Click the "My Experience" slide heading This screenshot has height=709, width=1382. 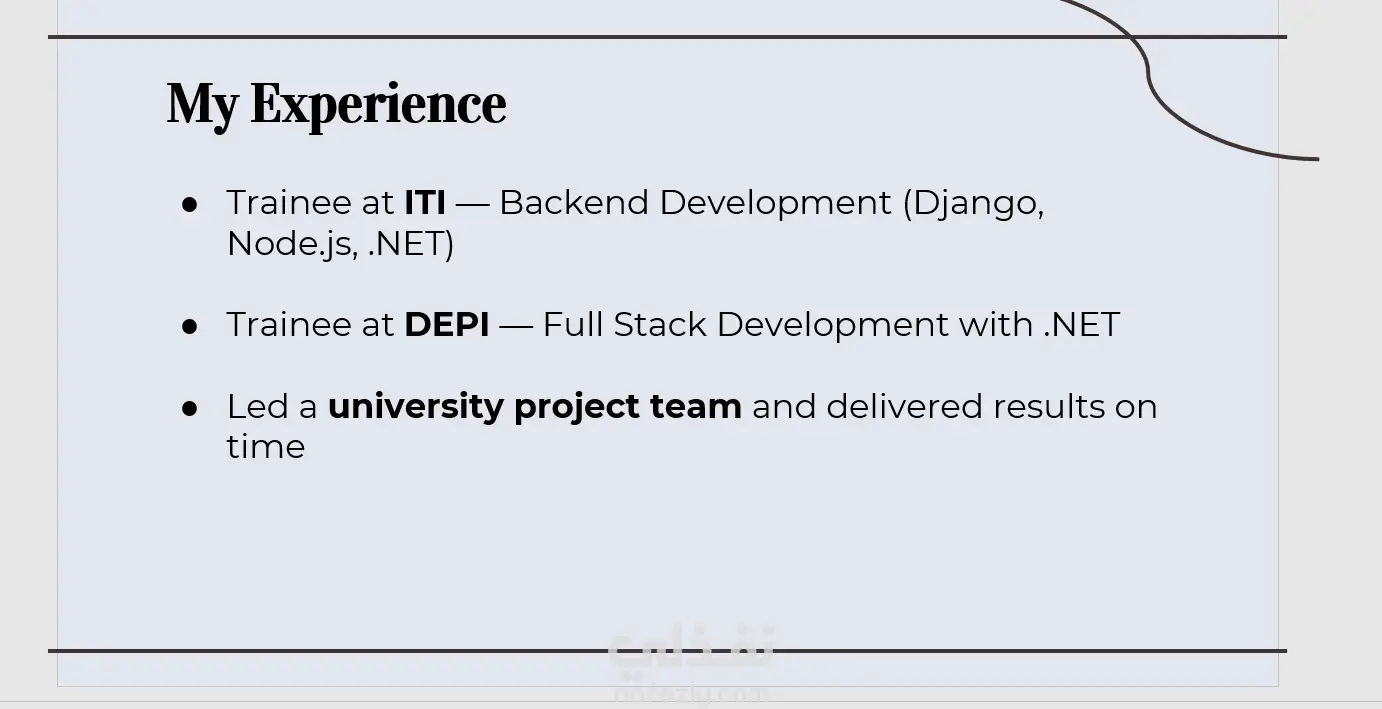[336, 104]
